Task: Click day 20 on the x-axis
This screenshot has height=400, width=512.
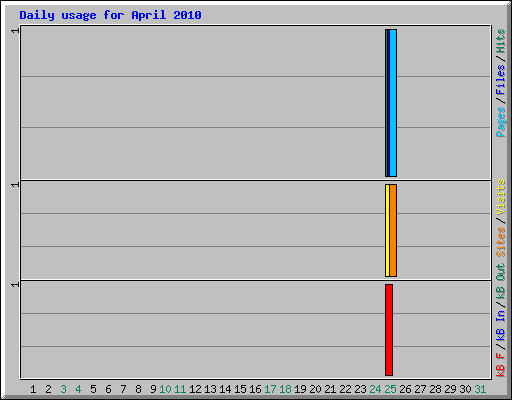Action: (315, 389)
